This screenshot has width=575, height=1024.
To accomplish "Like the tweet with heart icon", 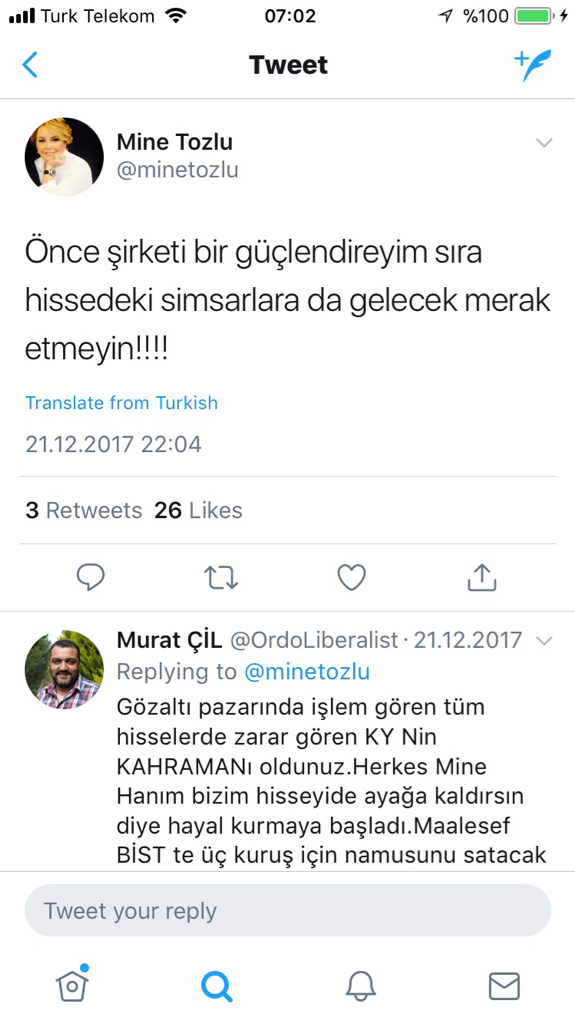I will pyautogui.click(x=352, y=577).
